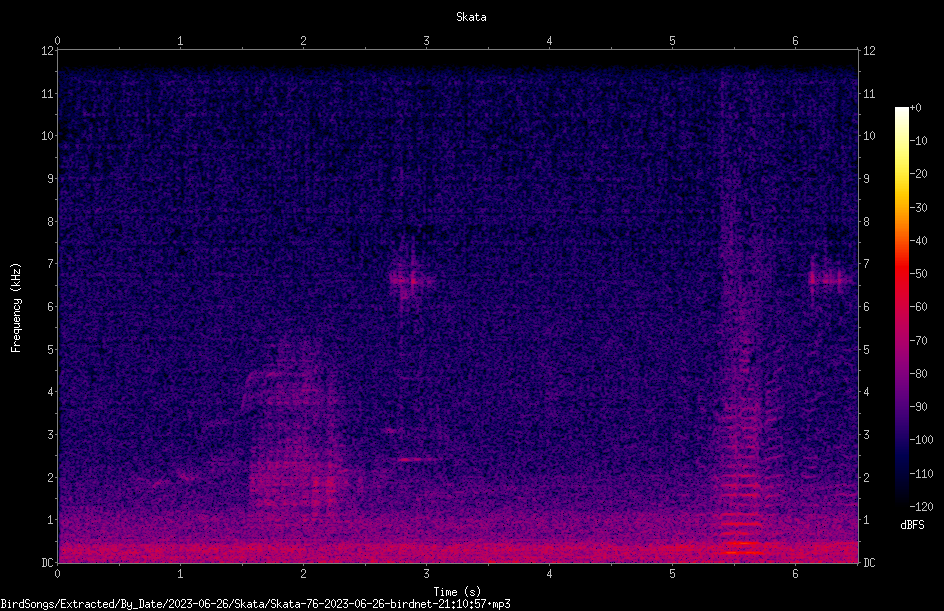Click the "-120" colorbar value
Image resolution: width=944 pixels, height=611 pixels.
[x=921, y=507]
